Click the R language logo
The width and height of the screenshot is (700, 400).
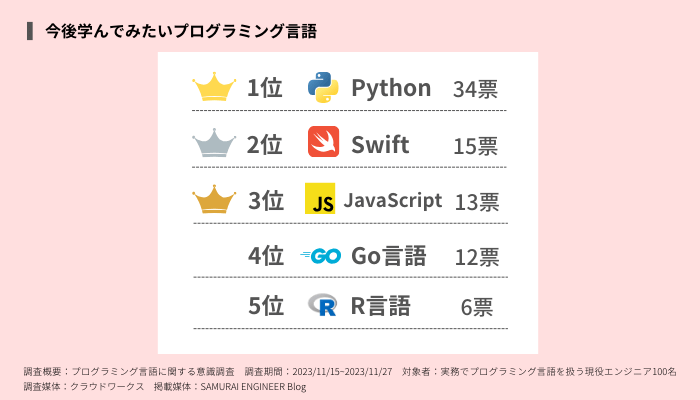[323, 306]
